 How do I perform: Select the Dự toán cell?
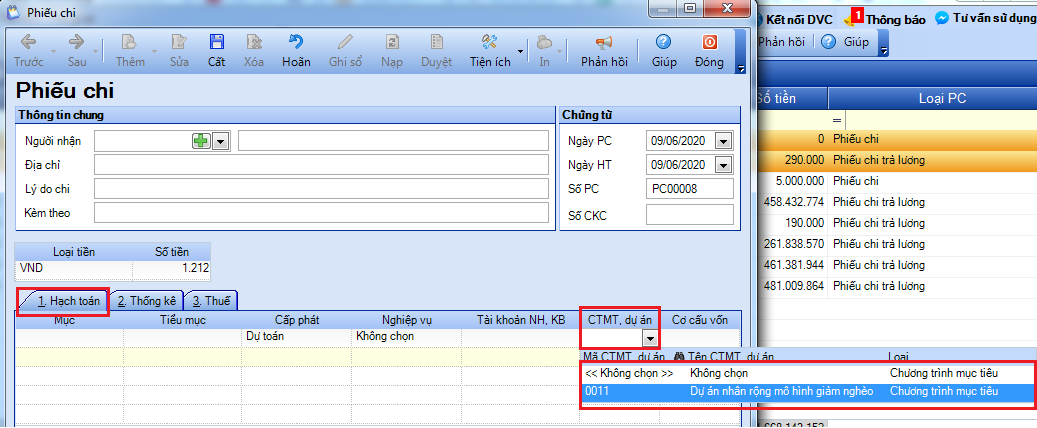297,337
